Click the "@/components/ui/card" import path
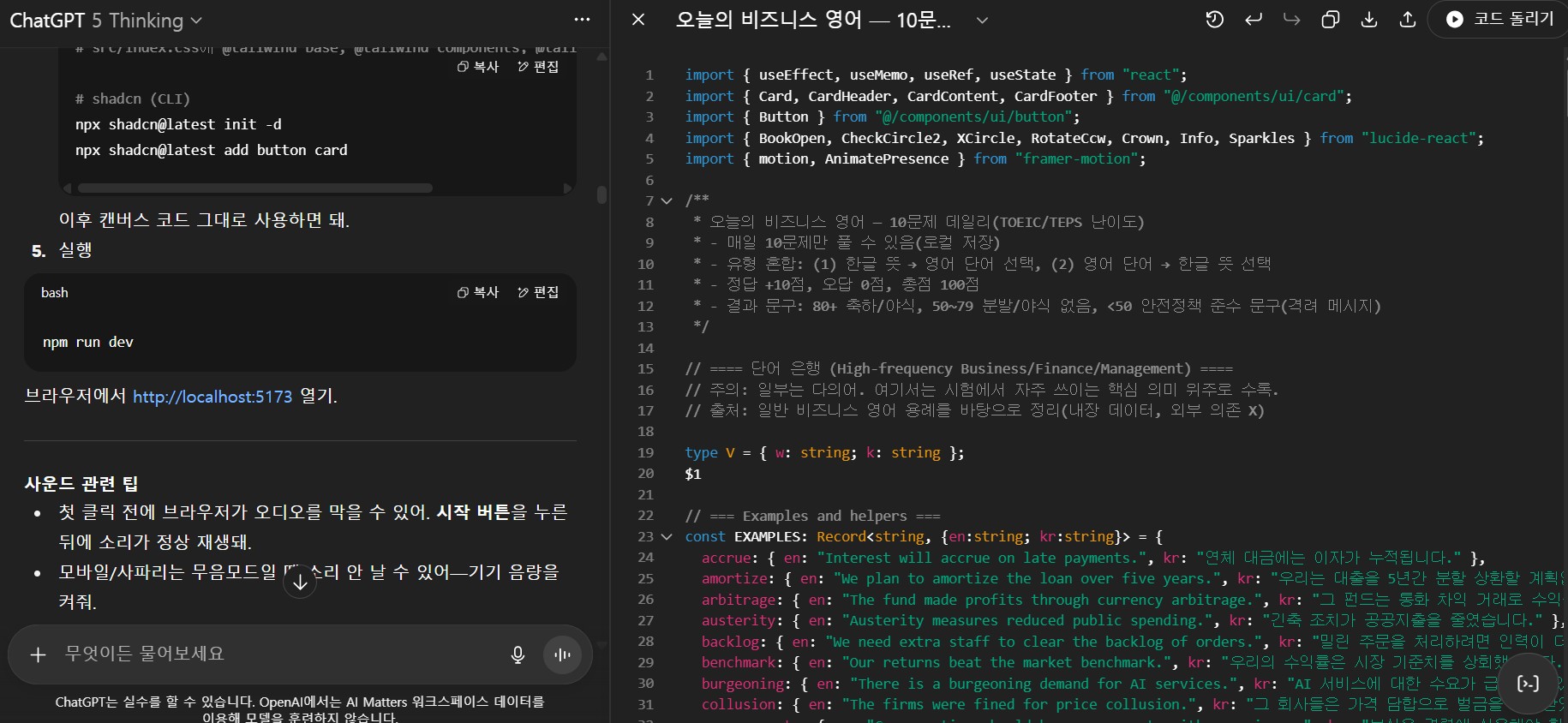Viewport: 1568px width, 723px height. [x=1254, y=96]
